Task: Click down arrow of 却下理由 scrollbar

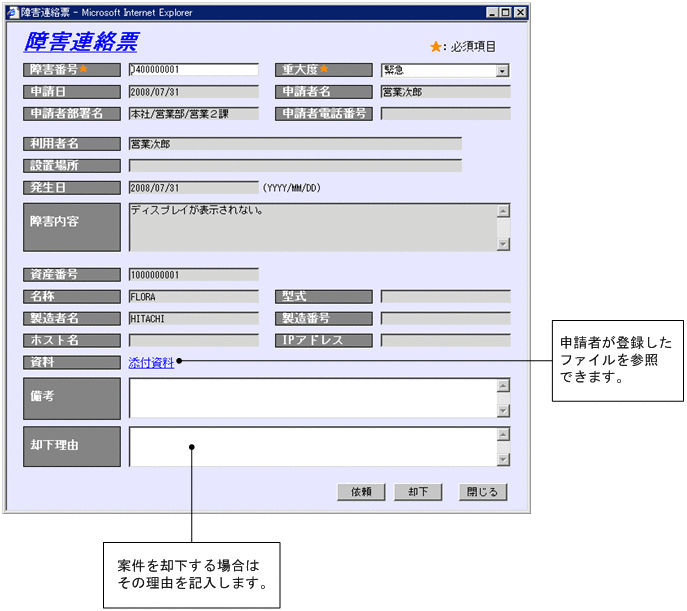Action: 503,459
